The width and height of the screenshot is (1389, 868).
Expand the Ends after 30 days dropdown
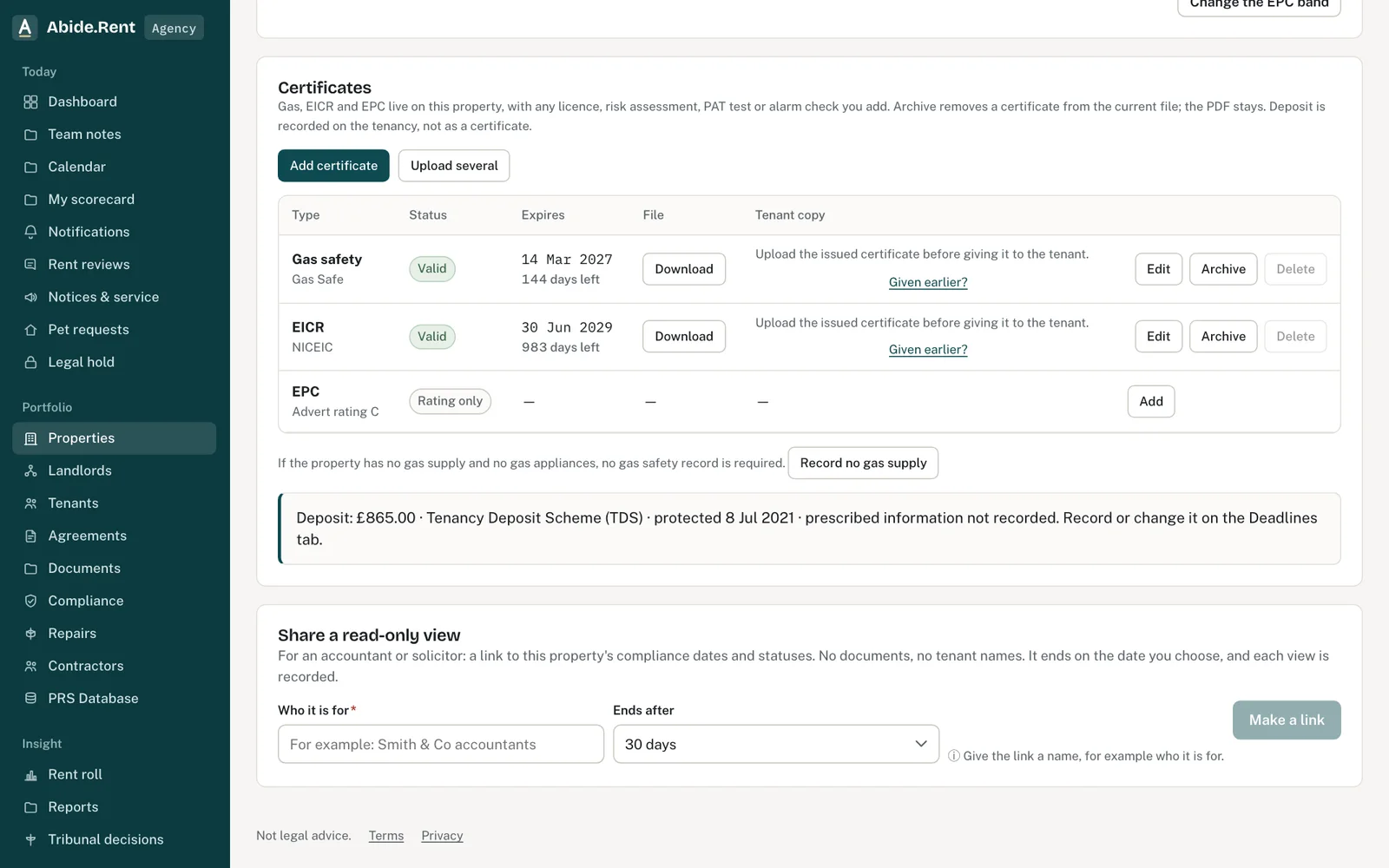[776, 744]
